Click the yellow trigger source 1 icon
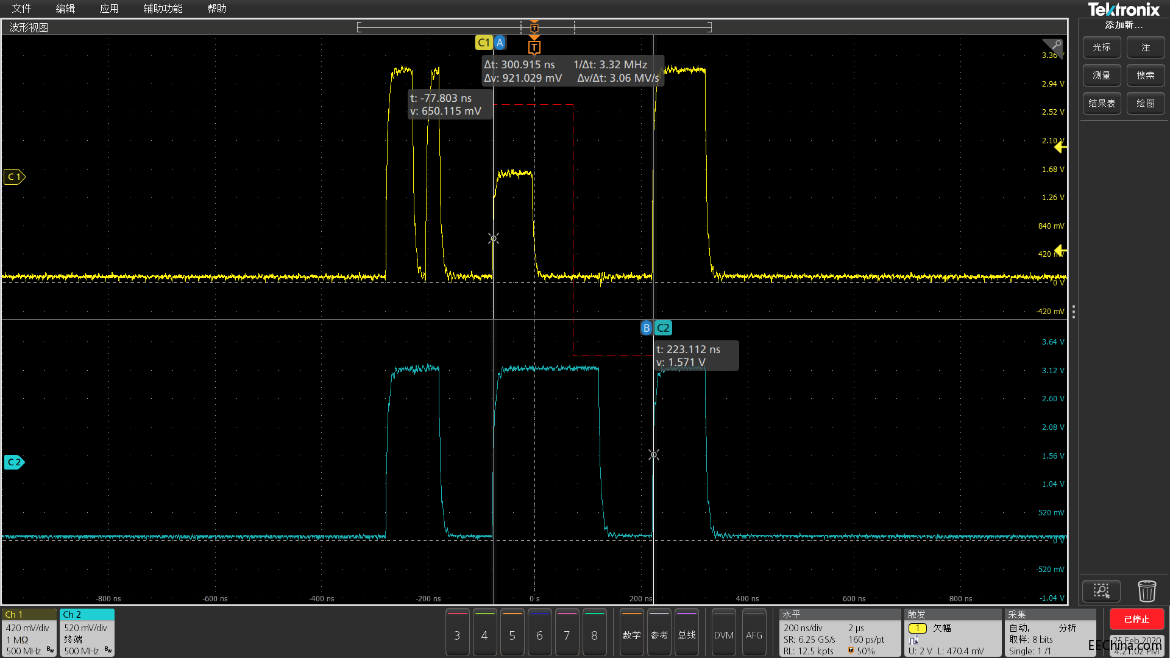This screenshot has height=658, width=1170. 917,628
